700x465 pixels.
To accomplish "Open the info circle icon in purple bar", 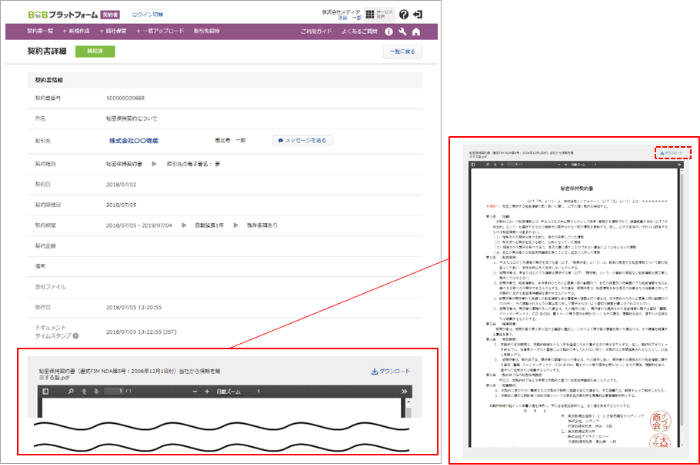I will click(388, 32).
